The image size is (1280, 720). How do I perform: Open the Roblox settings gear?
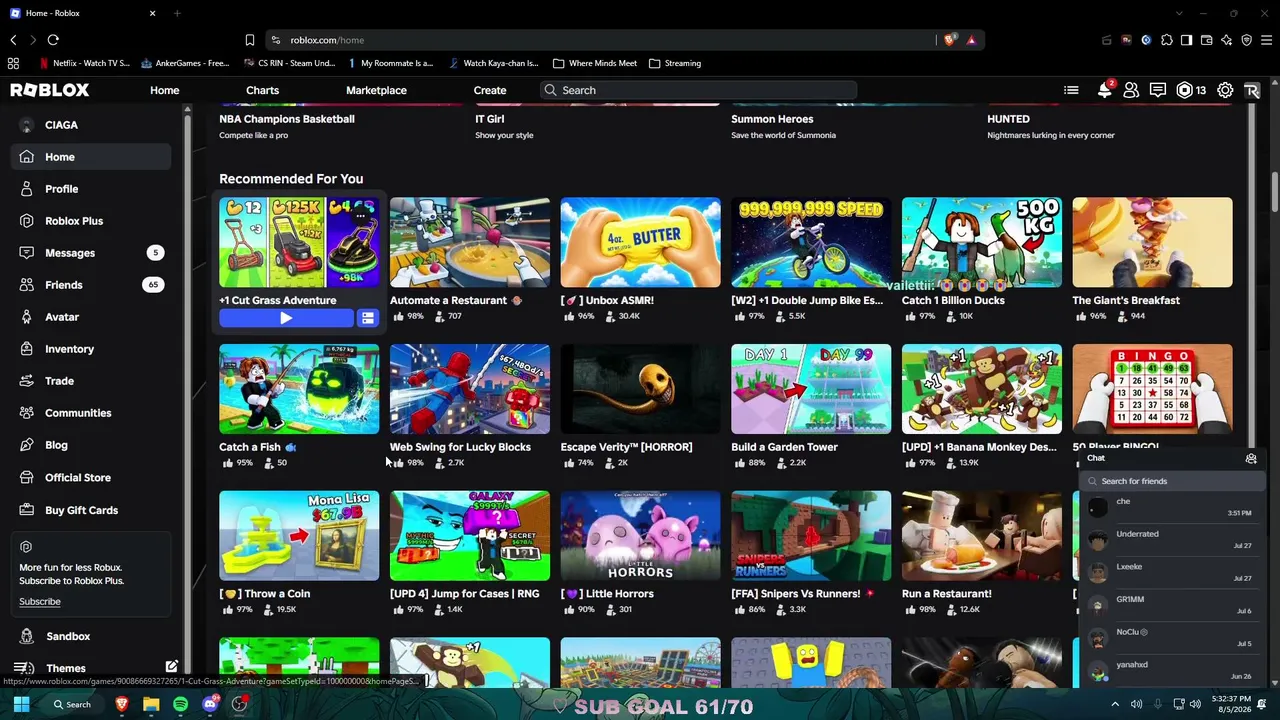coord(1225,90)
